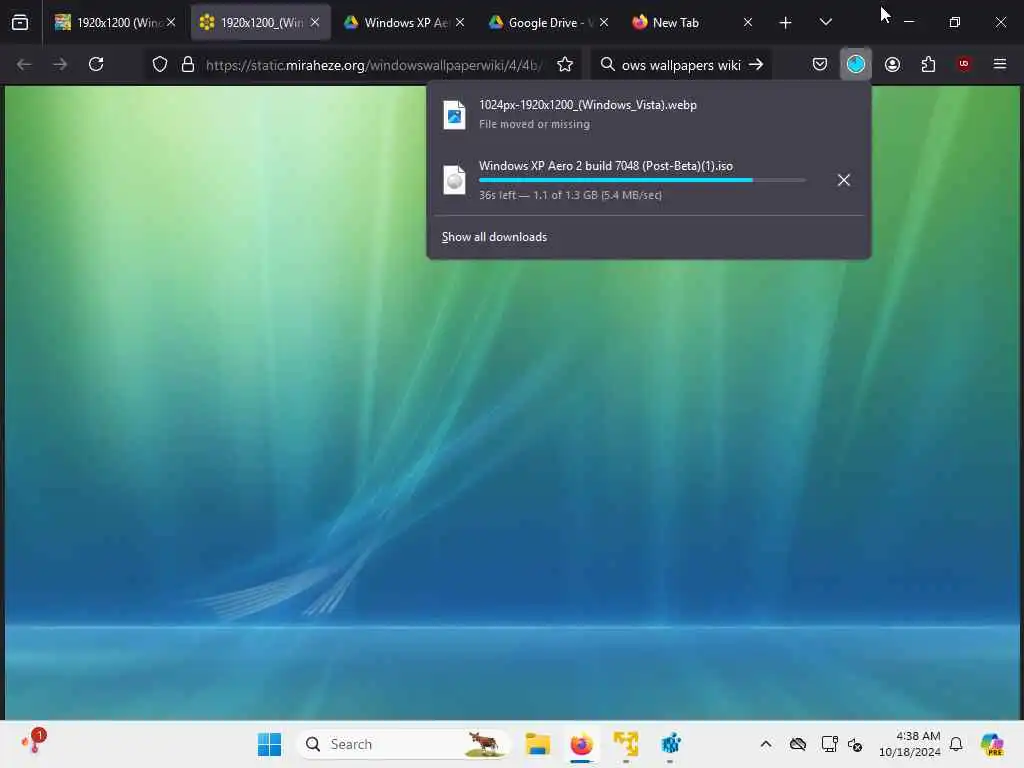Click the '36s left — 1.1 of 1.3 GB' status

click(x=570, y=195)
